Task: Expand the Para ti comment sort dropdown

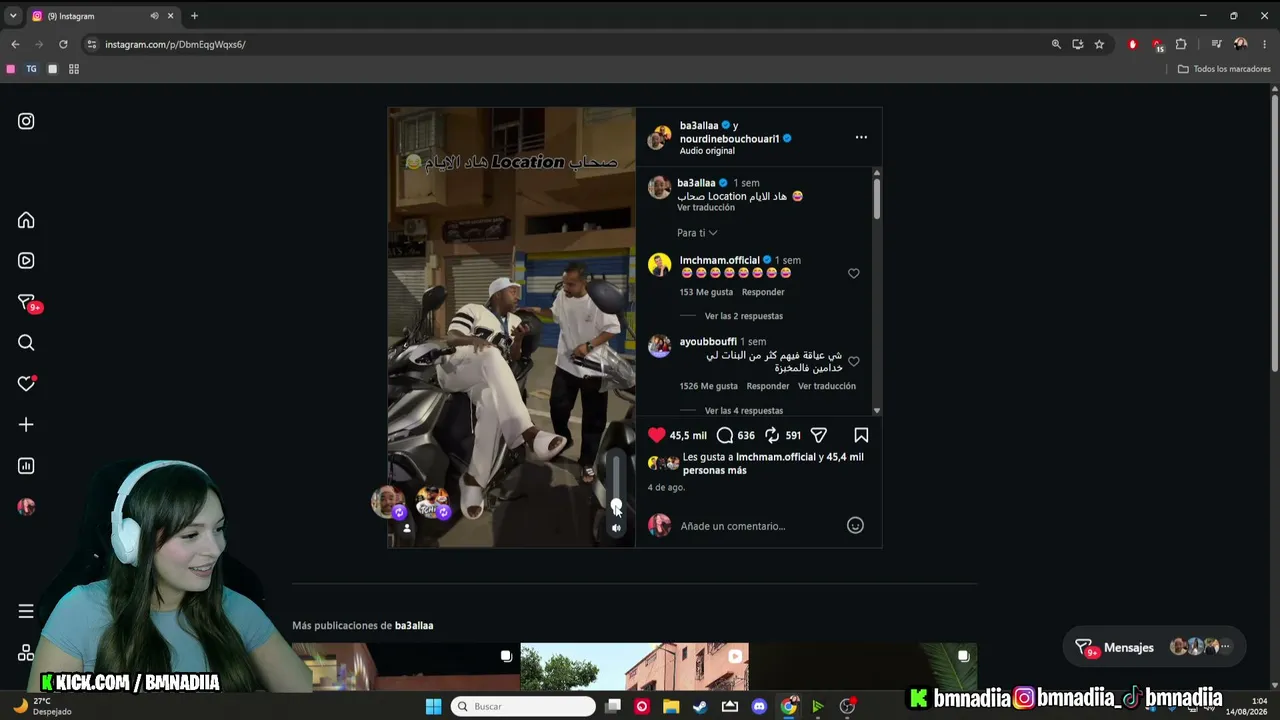Action: point(697,233)
